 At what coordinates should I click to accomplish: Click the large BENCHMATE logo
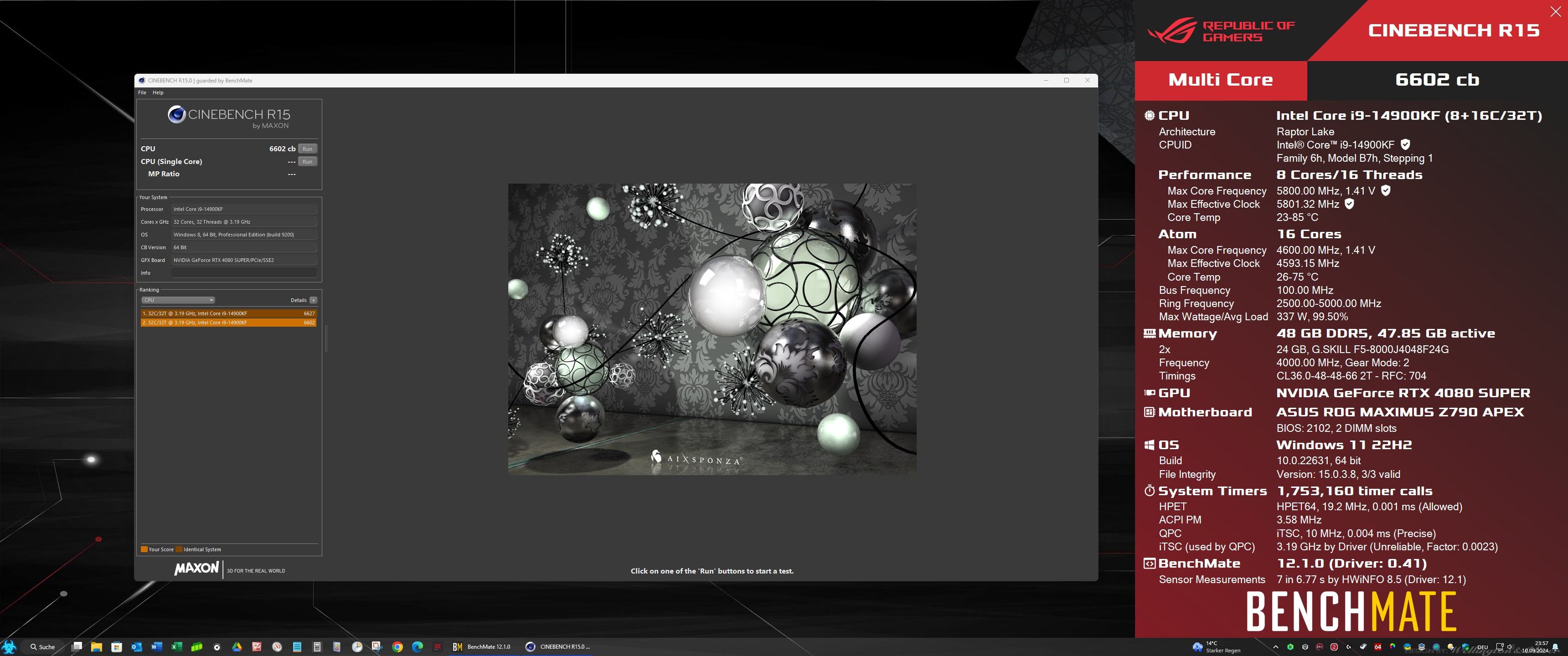1351,611
